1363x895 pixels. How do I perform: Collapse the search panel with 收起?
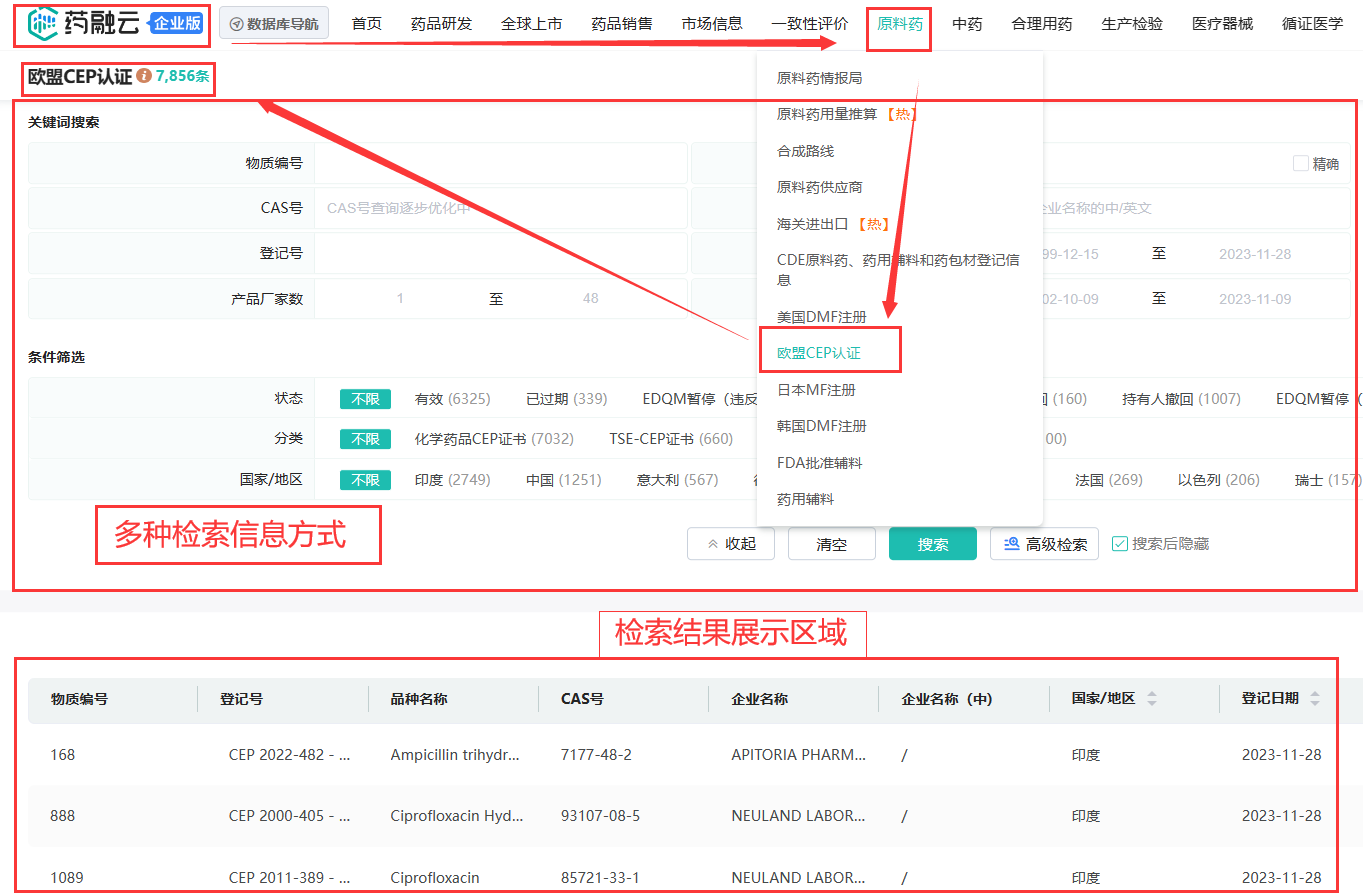731,544
